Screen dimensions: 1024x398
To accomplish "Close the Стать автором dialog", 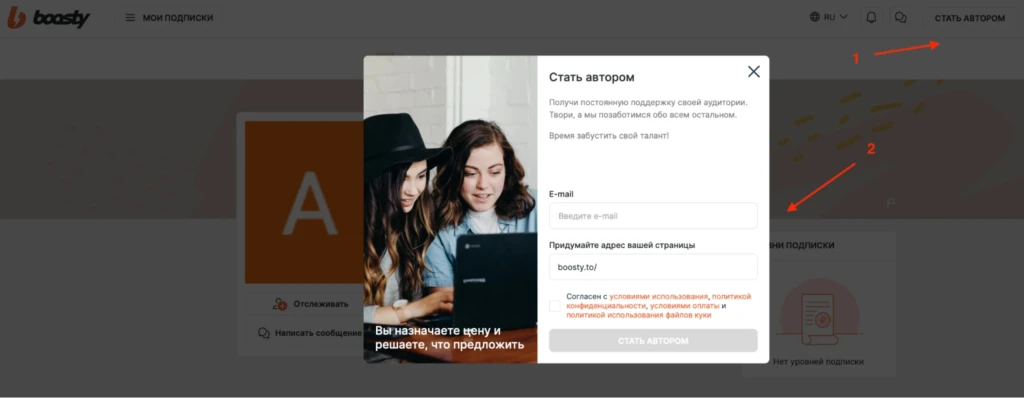I will click(x=754, y=72).
